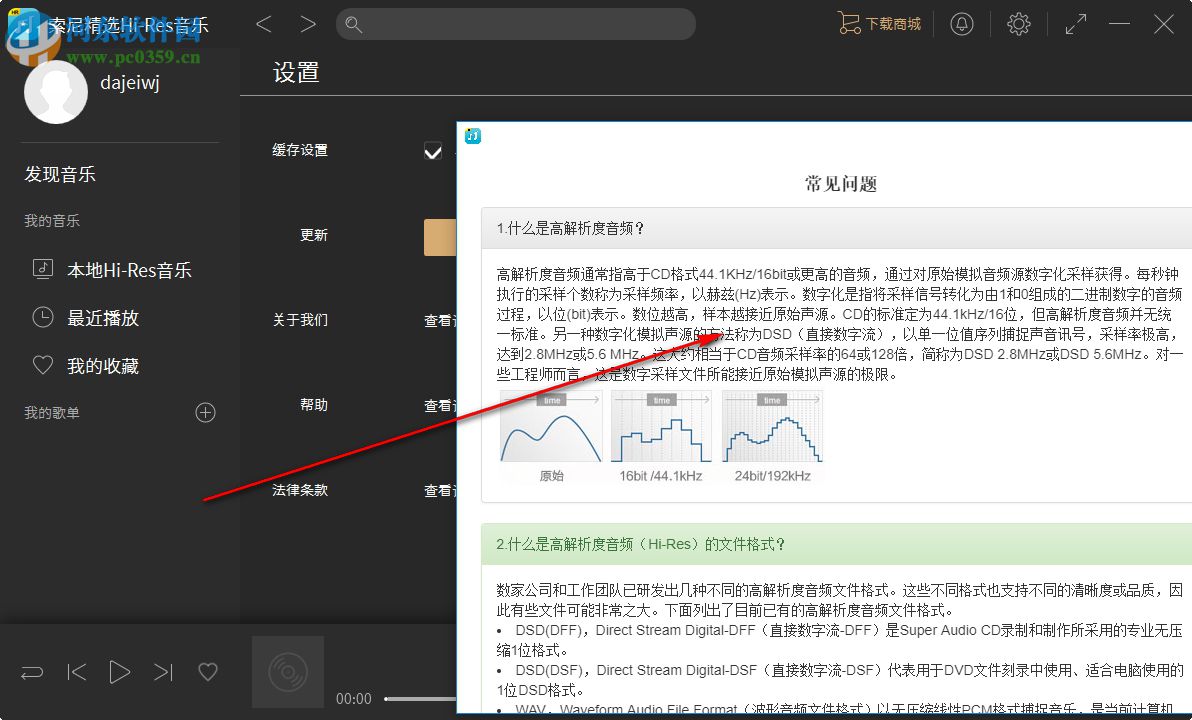
Task: Click the album art disc icon
Action: tap(287, 671)
